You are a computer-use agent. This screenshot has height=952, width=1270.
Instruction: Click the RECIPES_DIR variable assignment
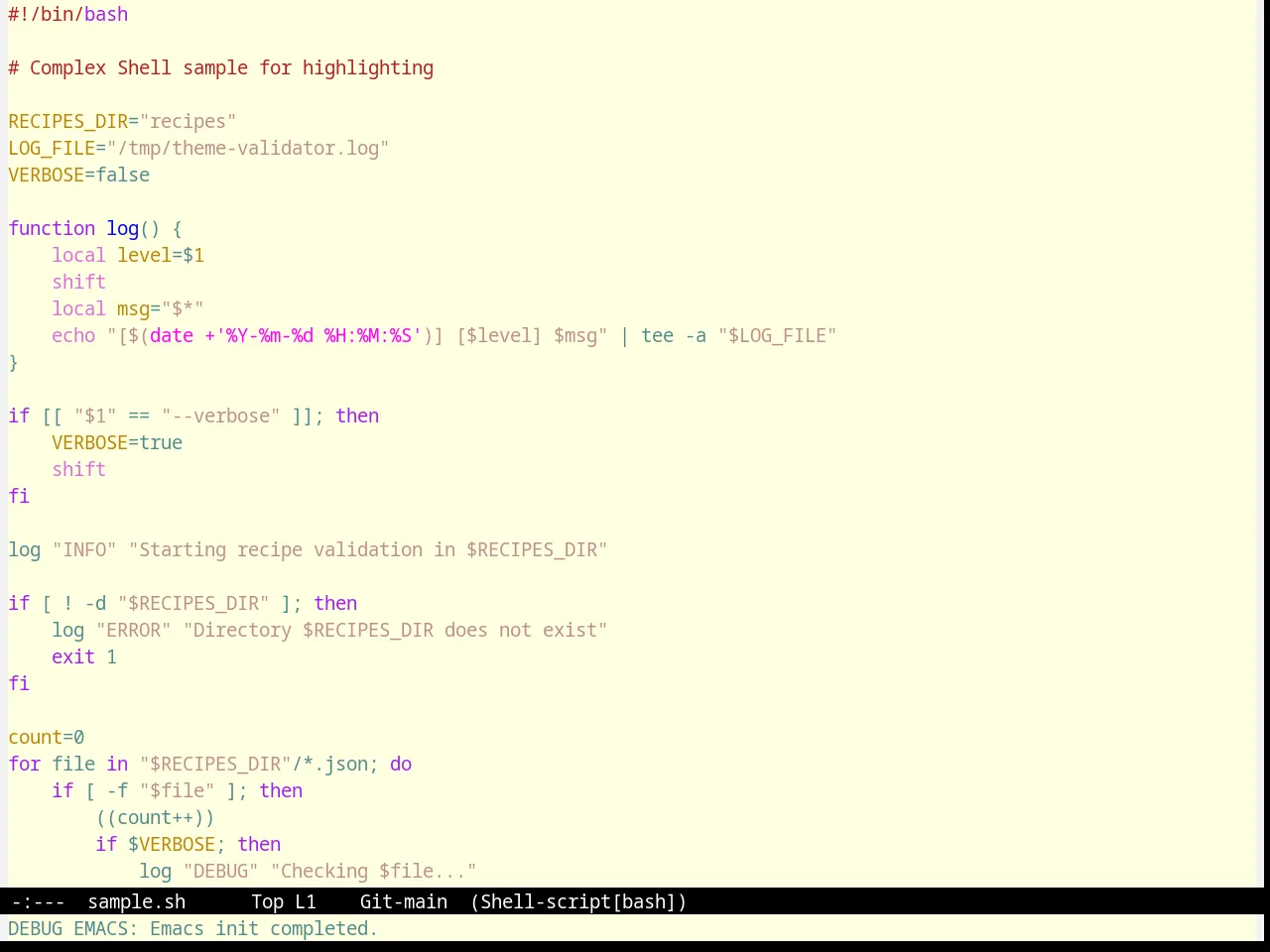coord(122,121)
